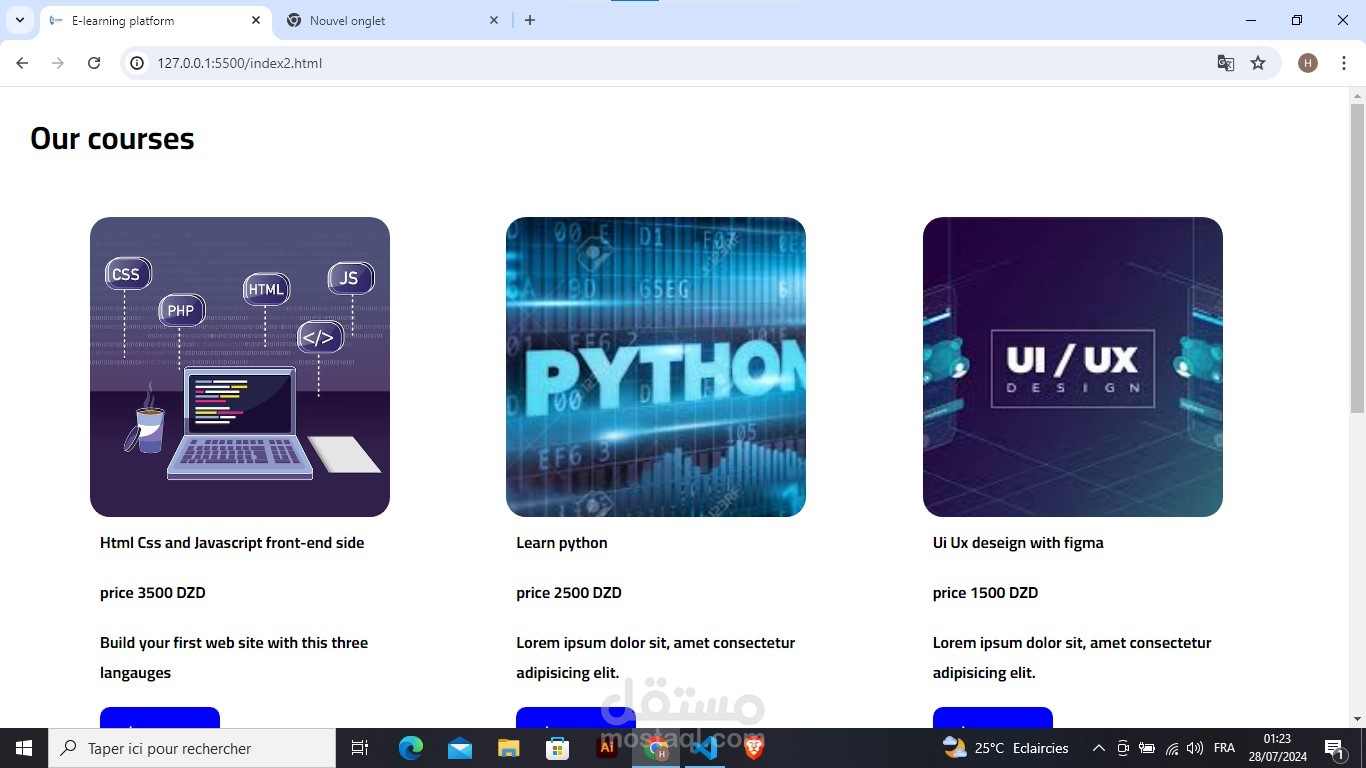Open the volume speaker icon
The height and width of the screenshot is (768, 1366).
pyautogui.click(x=1195, y=748)
